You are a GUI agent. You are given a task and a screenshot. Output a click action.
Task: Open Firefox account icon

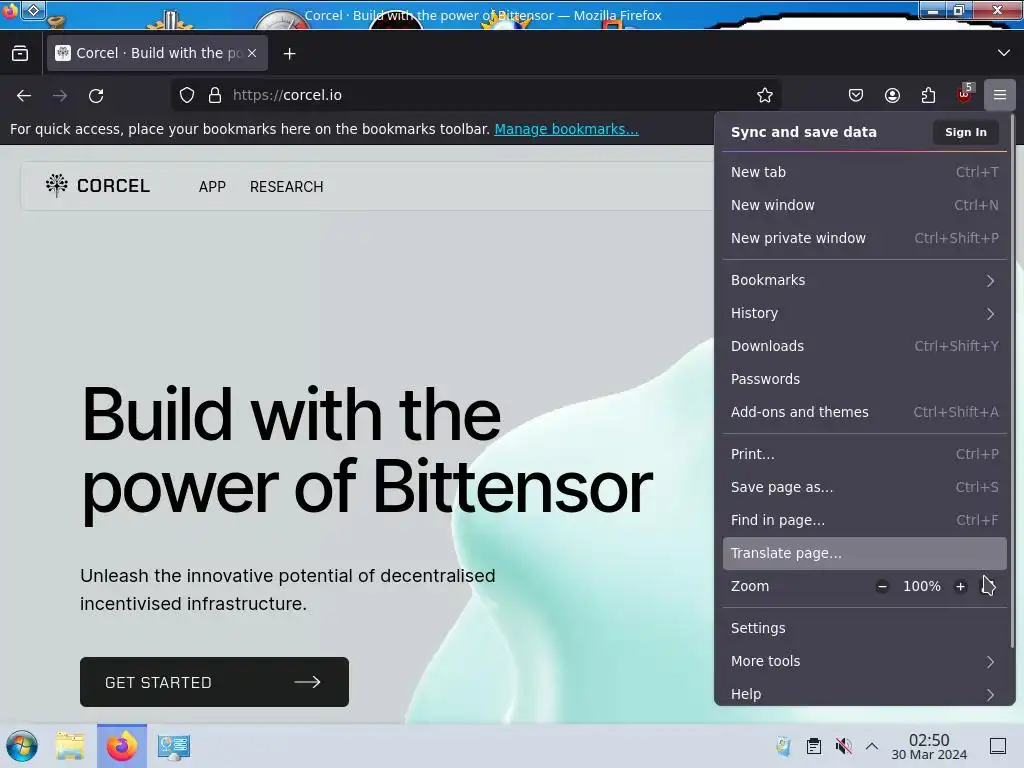coord(892,95)
